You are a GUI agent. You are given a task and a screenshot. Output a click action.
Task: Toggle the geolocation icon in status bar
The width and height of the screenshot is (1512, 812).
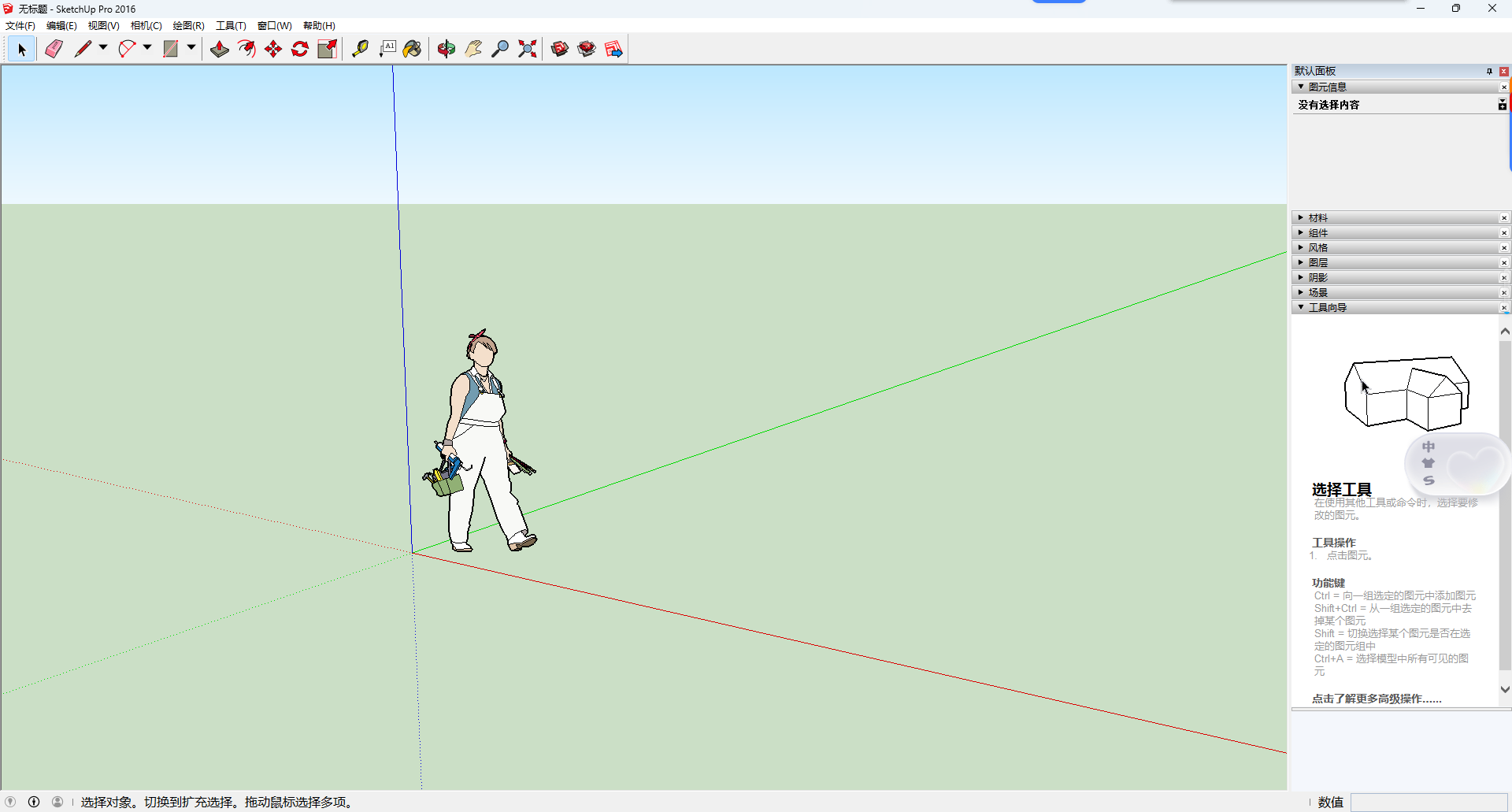(x=10, y=802)
